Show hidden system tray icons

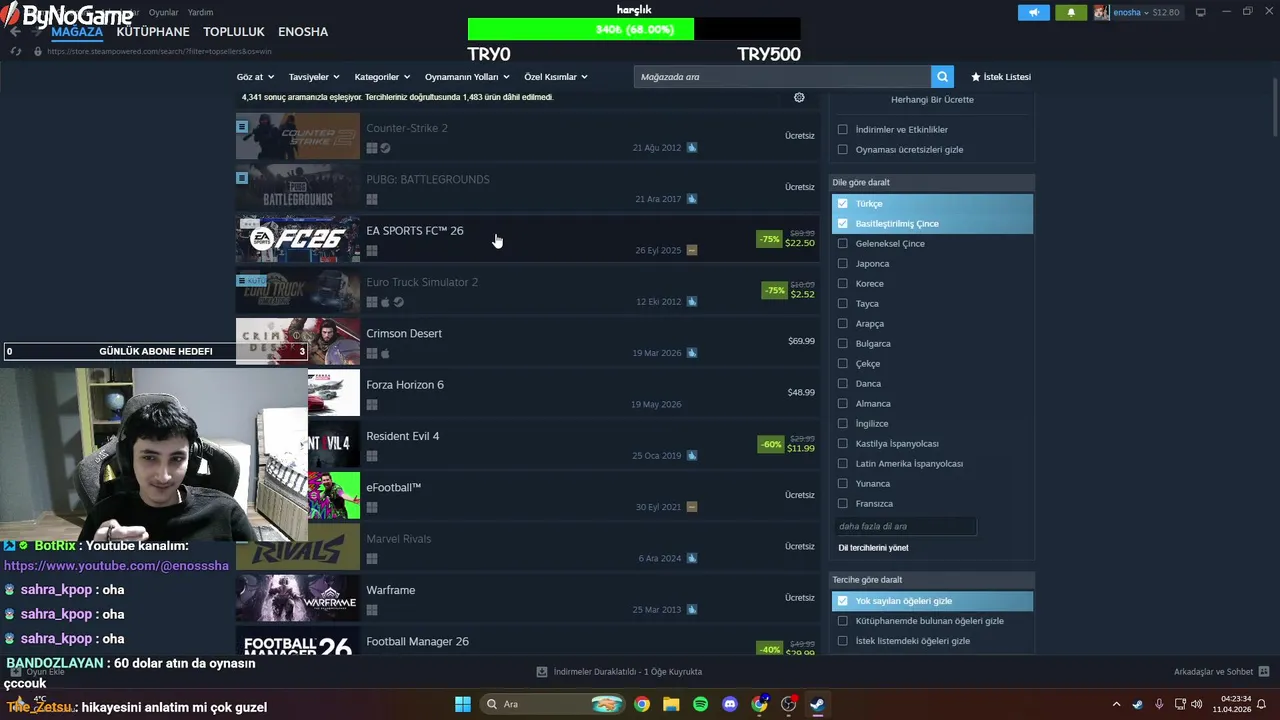pyautogui.click(x=1117, y=704)
